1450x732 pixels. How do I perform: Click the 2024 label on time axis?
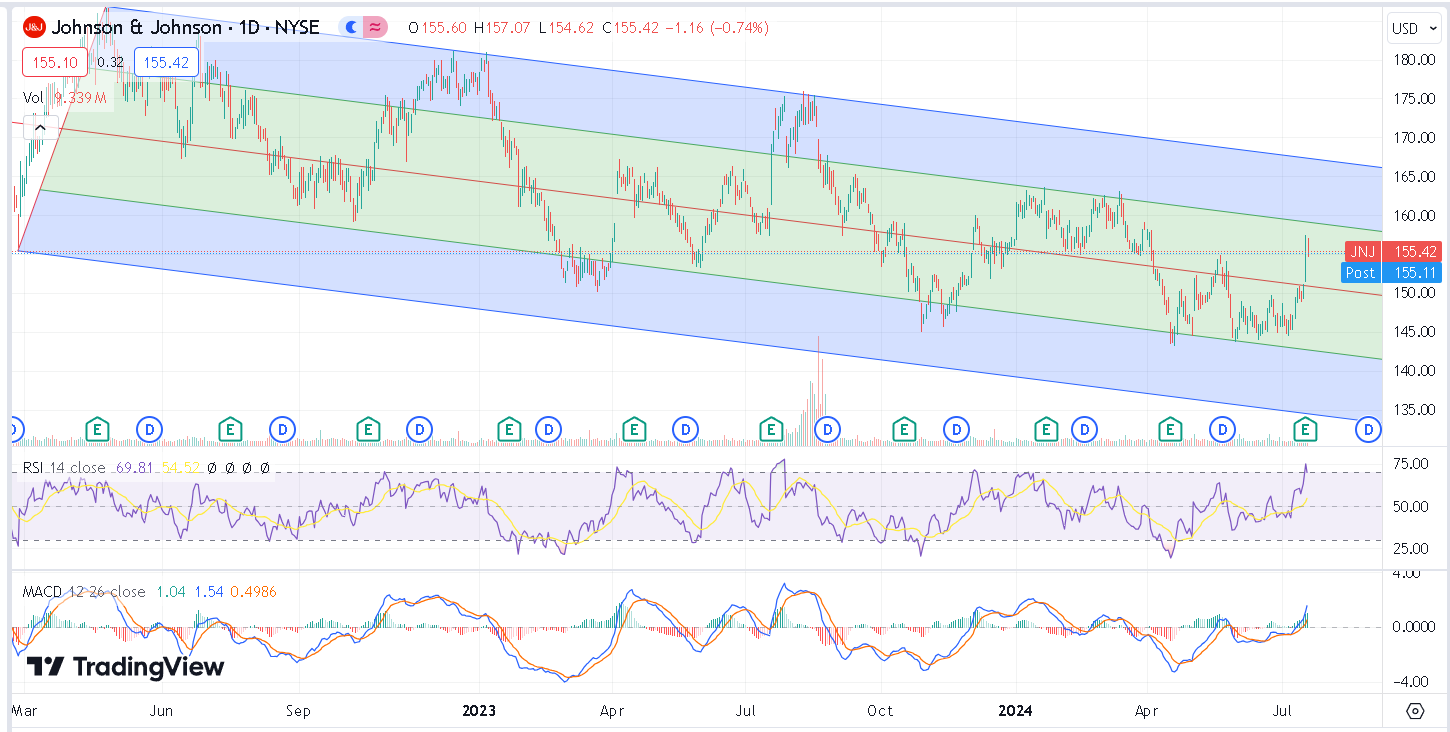tap(1016, 711)
